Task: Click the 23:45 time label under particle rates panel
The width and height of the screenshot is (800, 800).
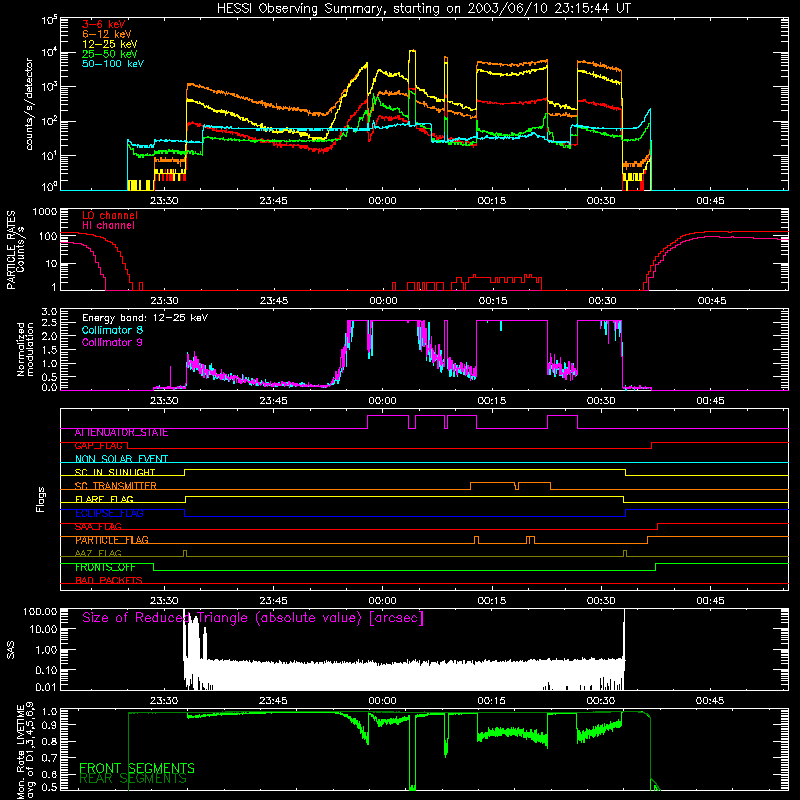Action: [x=273, y=301]
